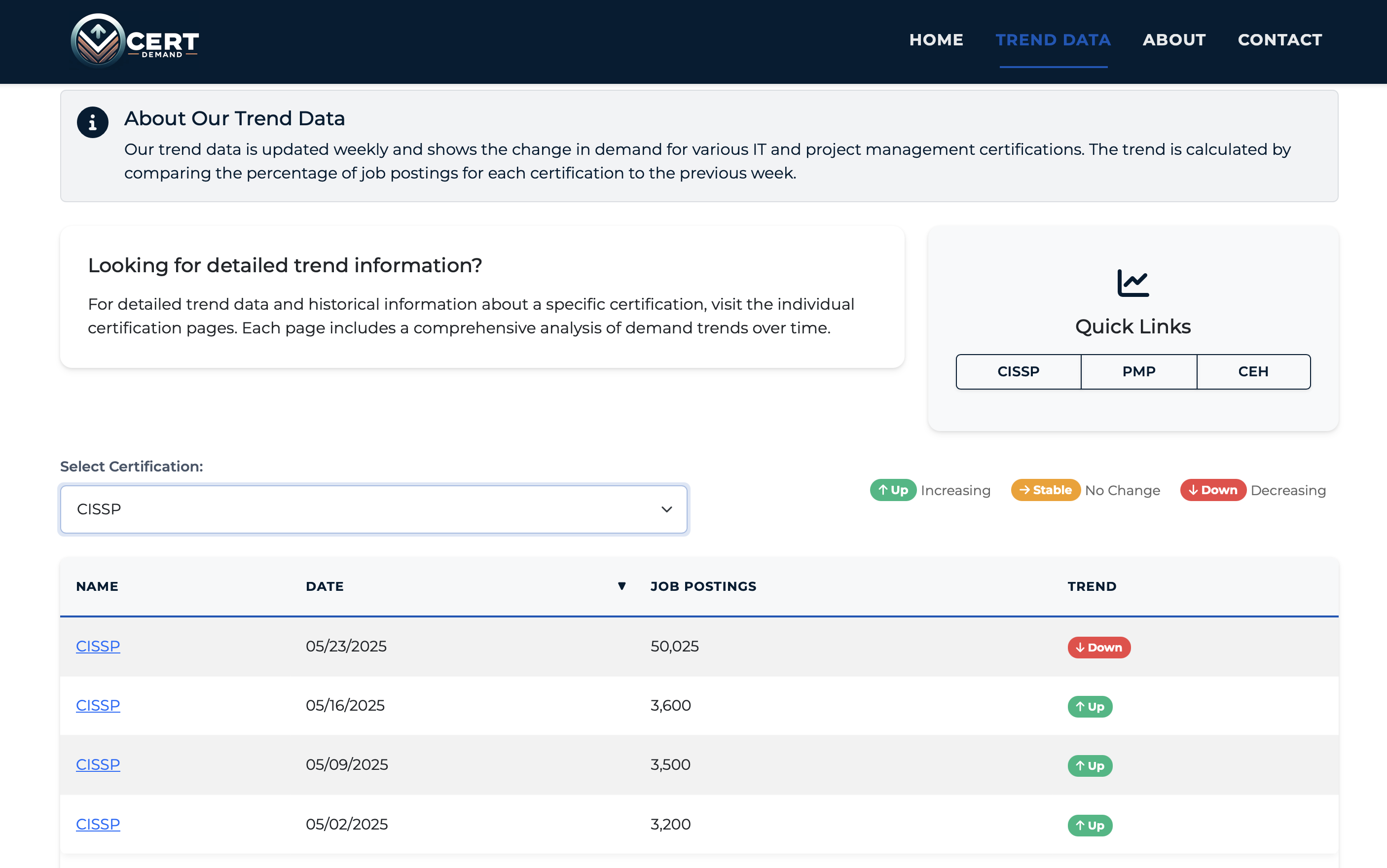Open the About page
1387x868 pixels.
tap(1174, 39)
